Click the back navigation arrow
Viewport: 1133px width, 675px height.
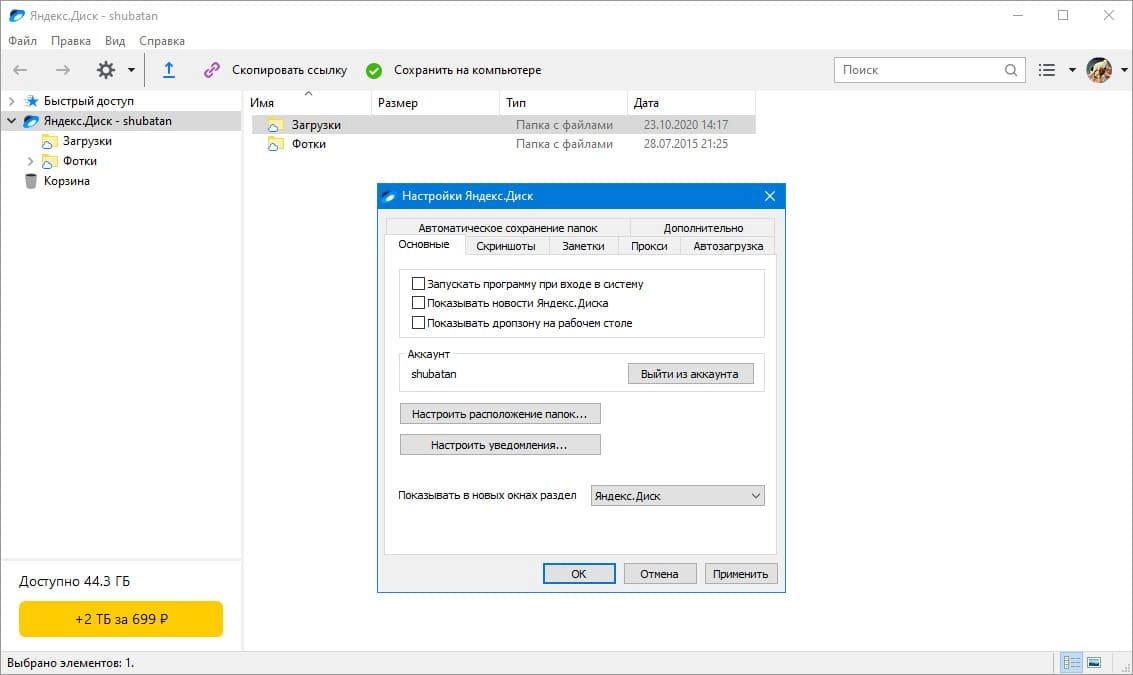(x=20, y=70)
